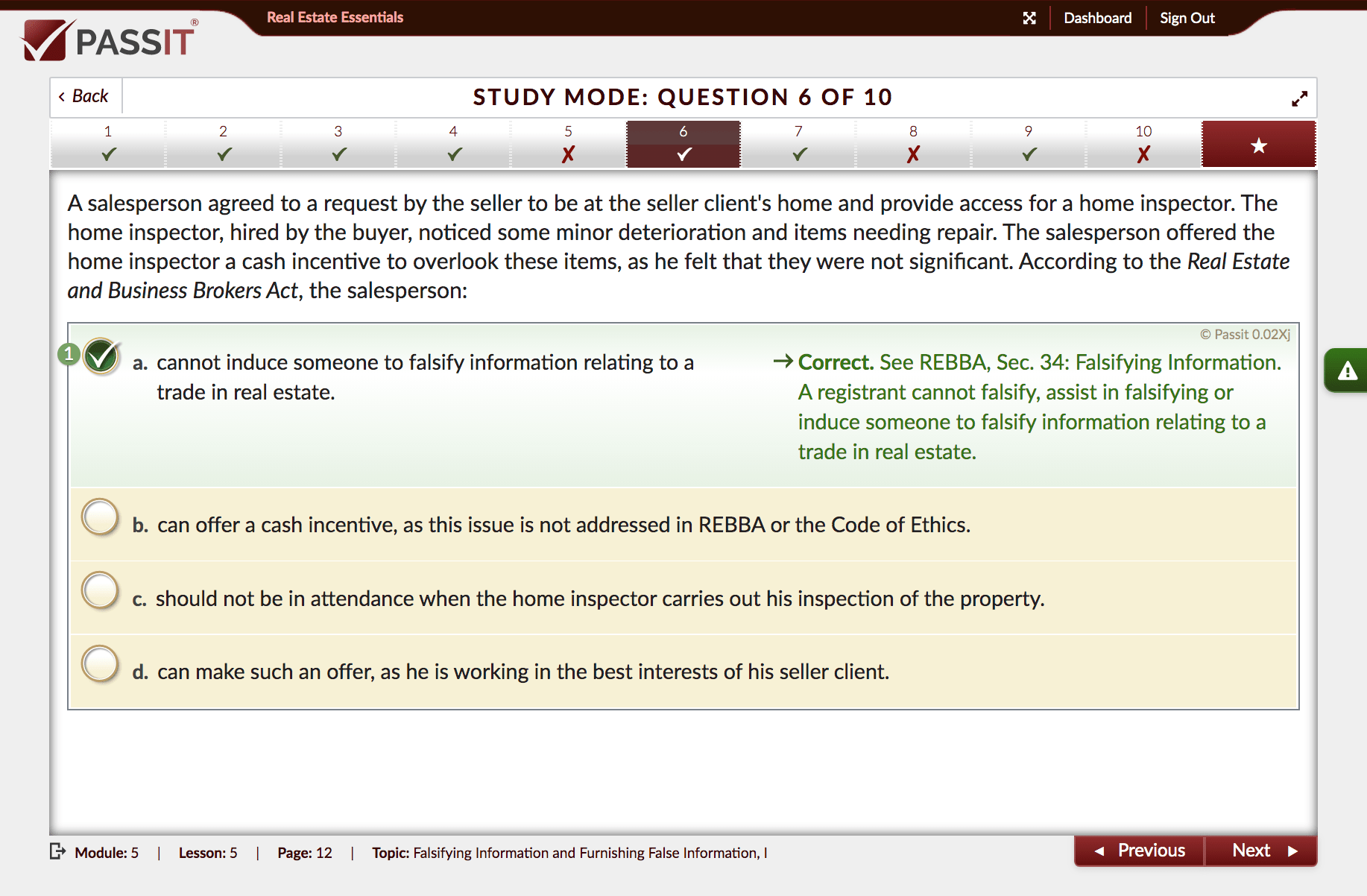This screenshot has width=1367, height=896.
Task: Switch to question 1 tab
Action: click(108, 144)
